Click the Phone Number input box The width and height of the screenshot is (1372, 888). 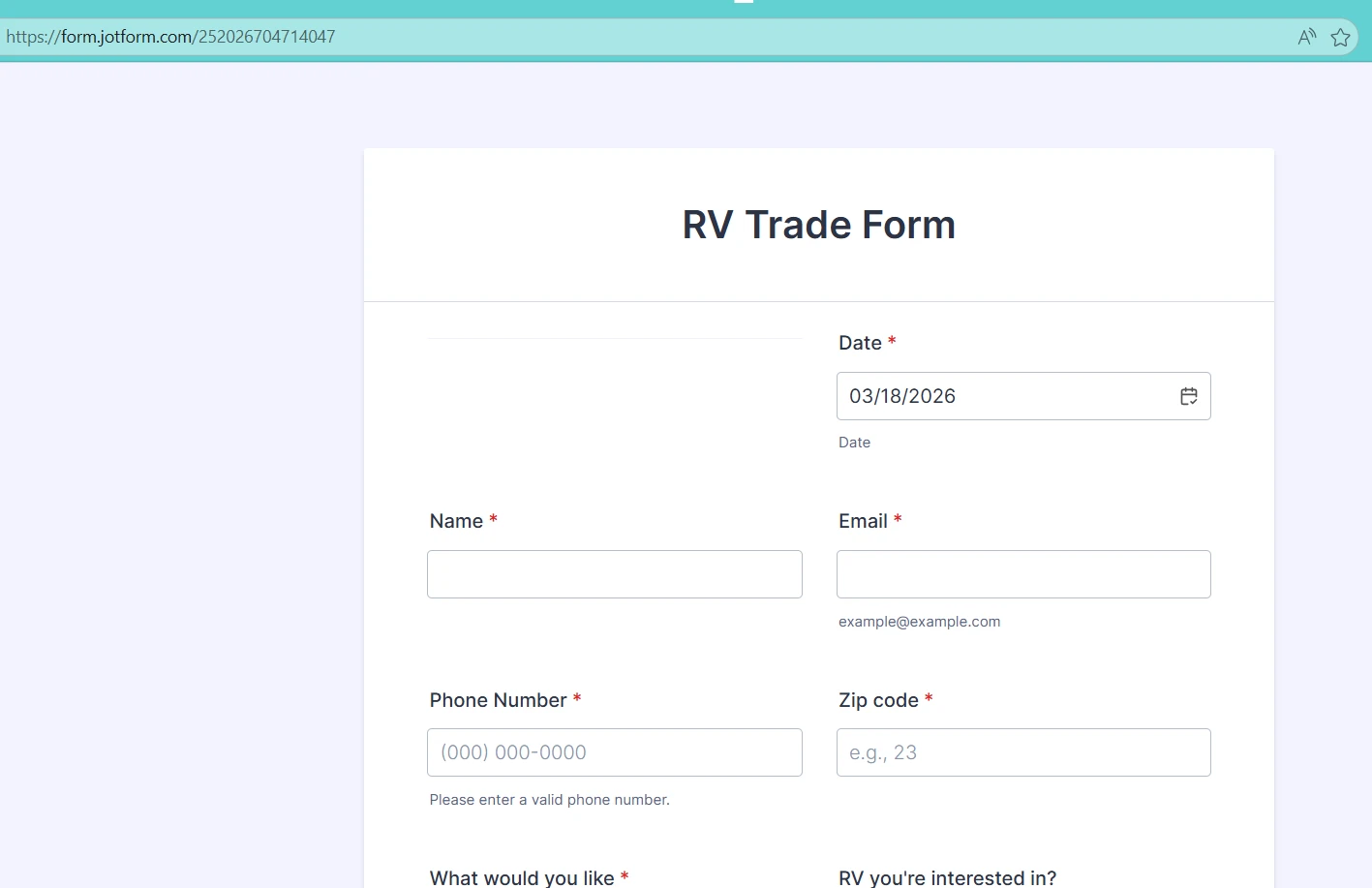[x=614, y=752]
